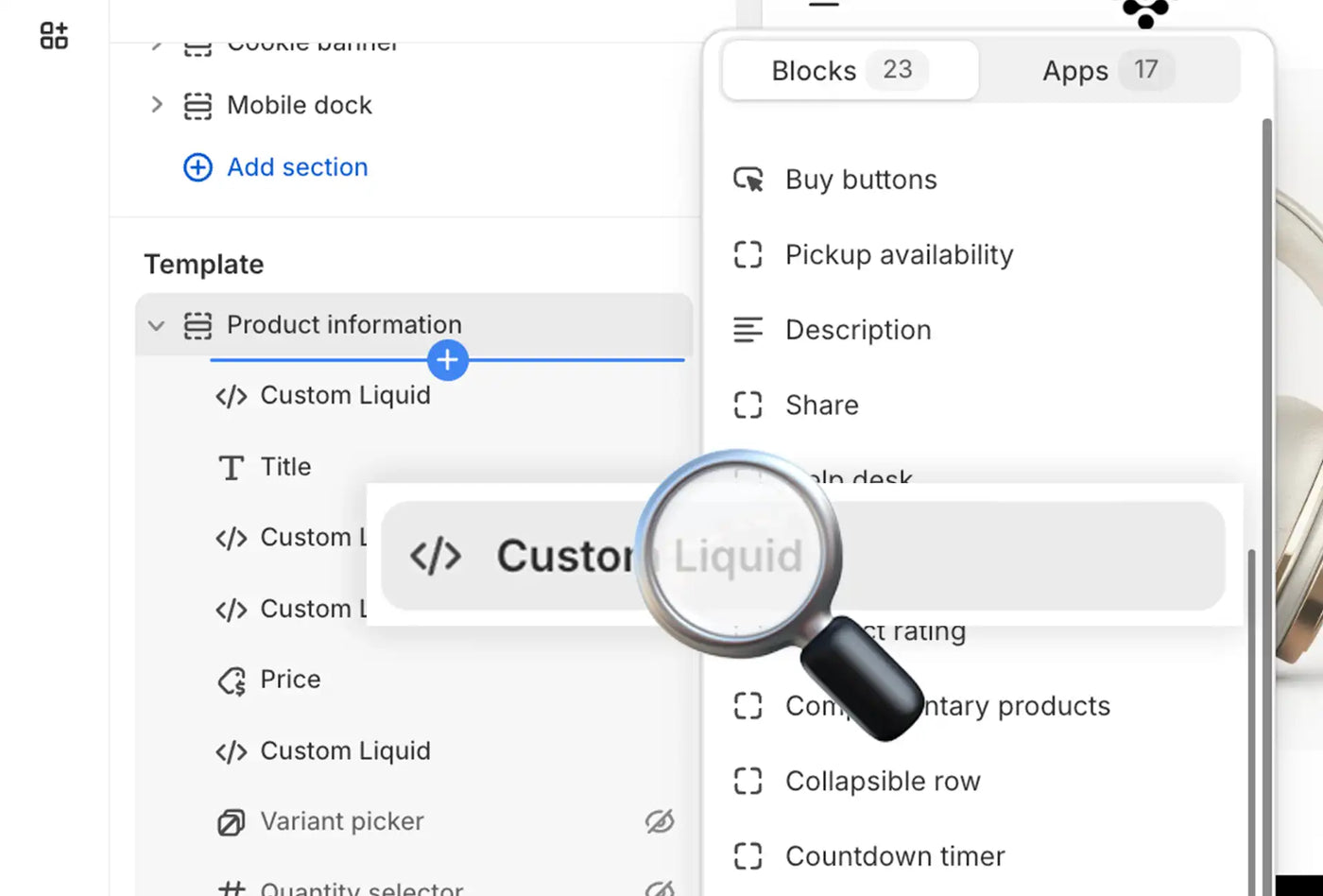Click the blue plus insert-block button
The height and width of the screenshot is (896, 1323).
447,360
